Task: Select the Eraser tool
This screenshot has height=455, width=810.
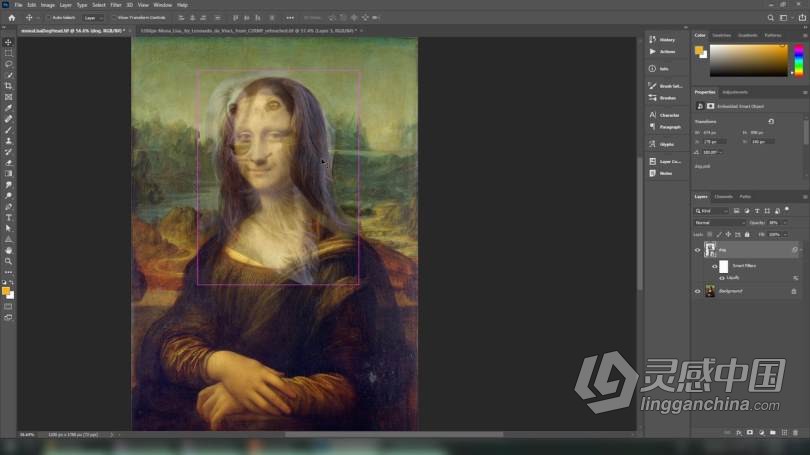Action: (x=8, y=163)
